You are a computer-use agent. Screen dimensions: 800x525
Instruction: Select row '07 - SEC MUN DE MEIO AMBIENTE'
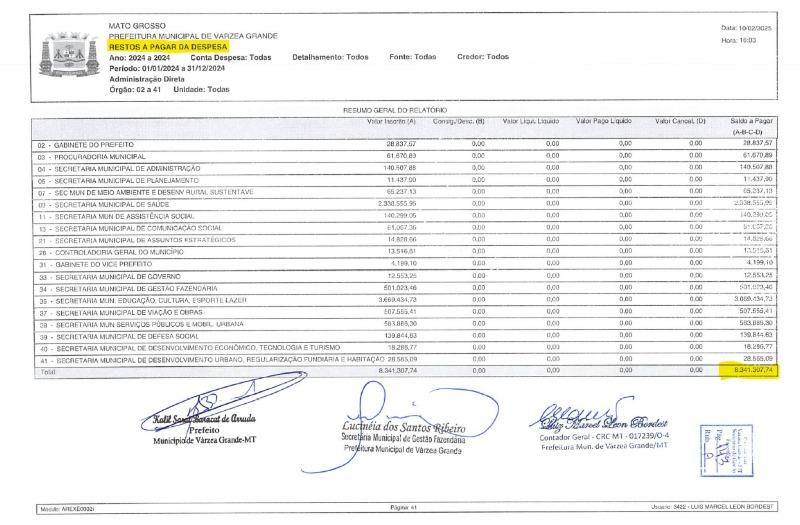(405, 192)
